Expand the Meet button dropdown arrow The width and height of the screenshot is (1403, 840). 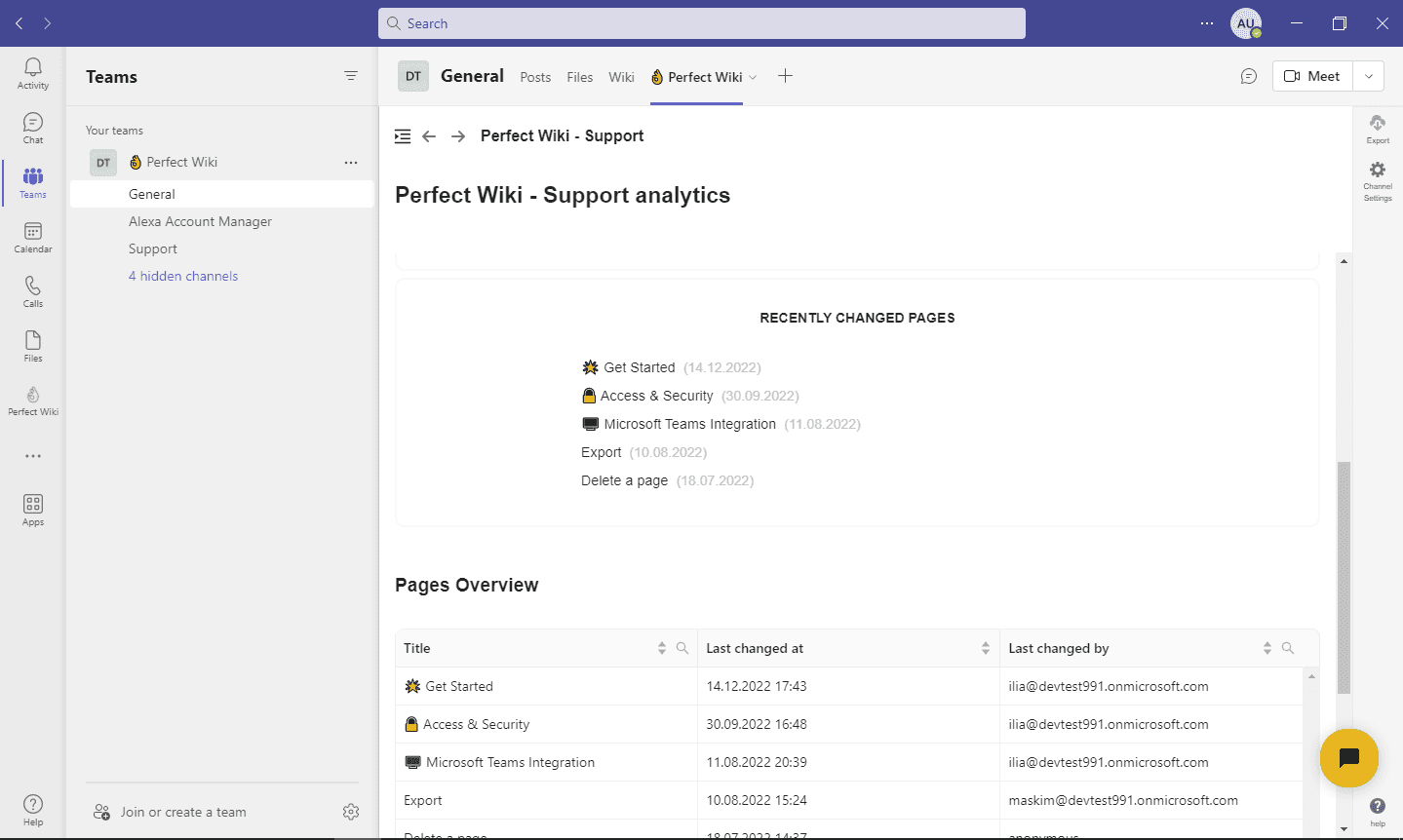click(1369, 76)
